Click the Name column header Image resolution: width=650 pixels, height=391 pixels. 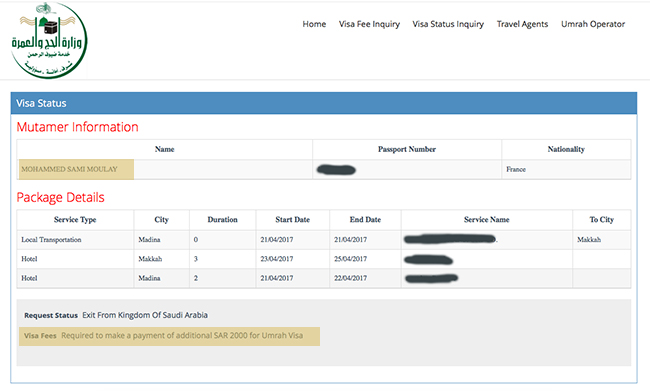point(165,149)
